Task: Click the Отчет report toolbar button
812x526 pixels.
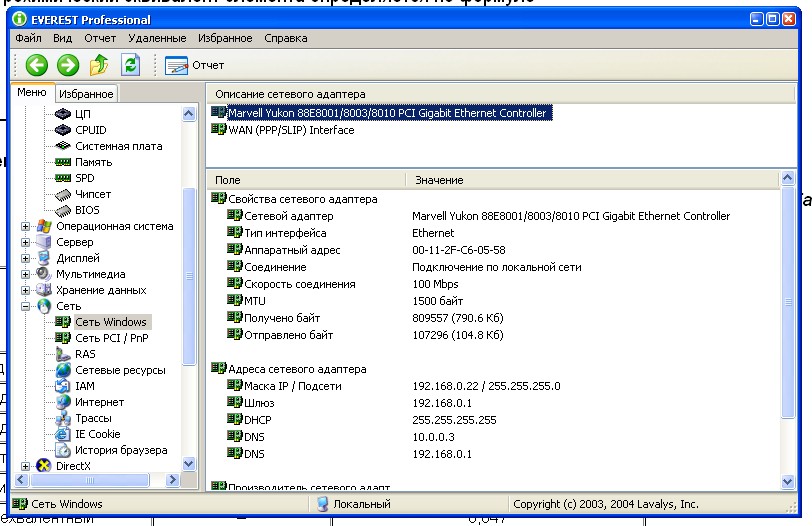Action: click(194, 65)
